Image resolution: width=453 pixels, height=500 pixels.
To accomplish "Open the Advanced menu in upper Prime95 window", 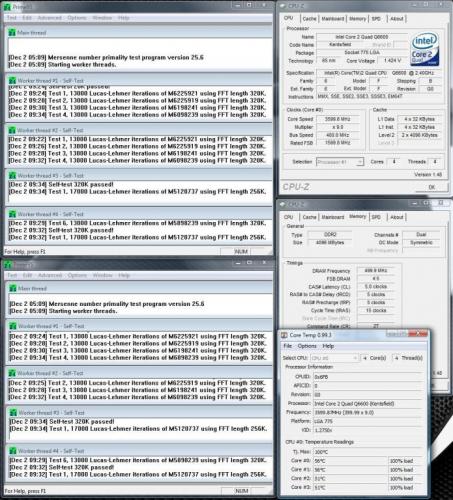I will (x=50, y=18).
